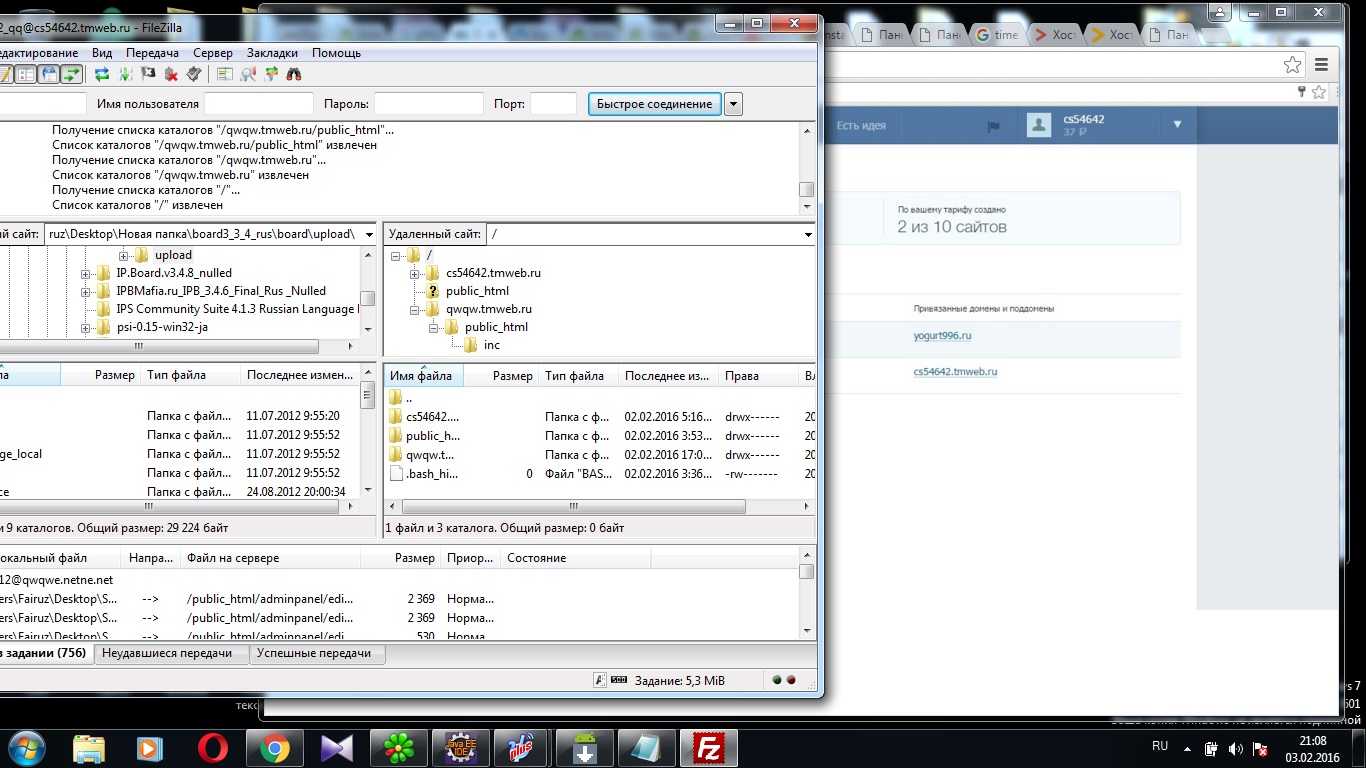Open yogurt996.ru domain link
Image resolution: width=1366 pixels, height=768 pixels.
(942, 336)
